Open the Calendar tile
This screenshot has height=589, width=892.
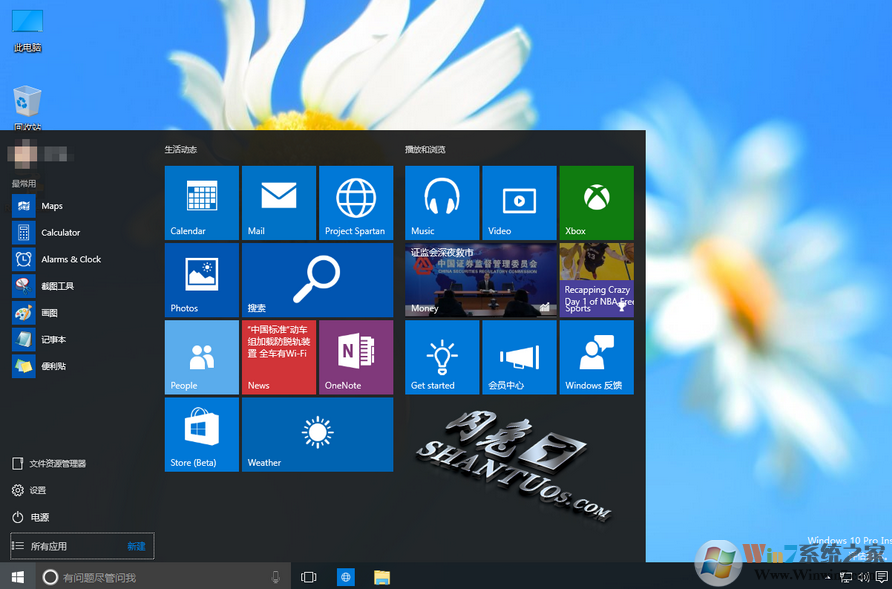click(x=202, y=203)
